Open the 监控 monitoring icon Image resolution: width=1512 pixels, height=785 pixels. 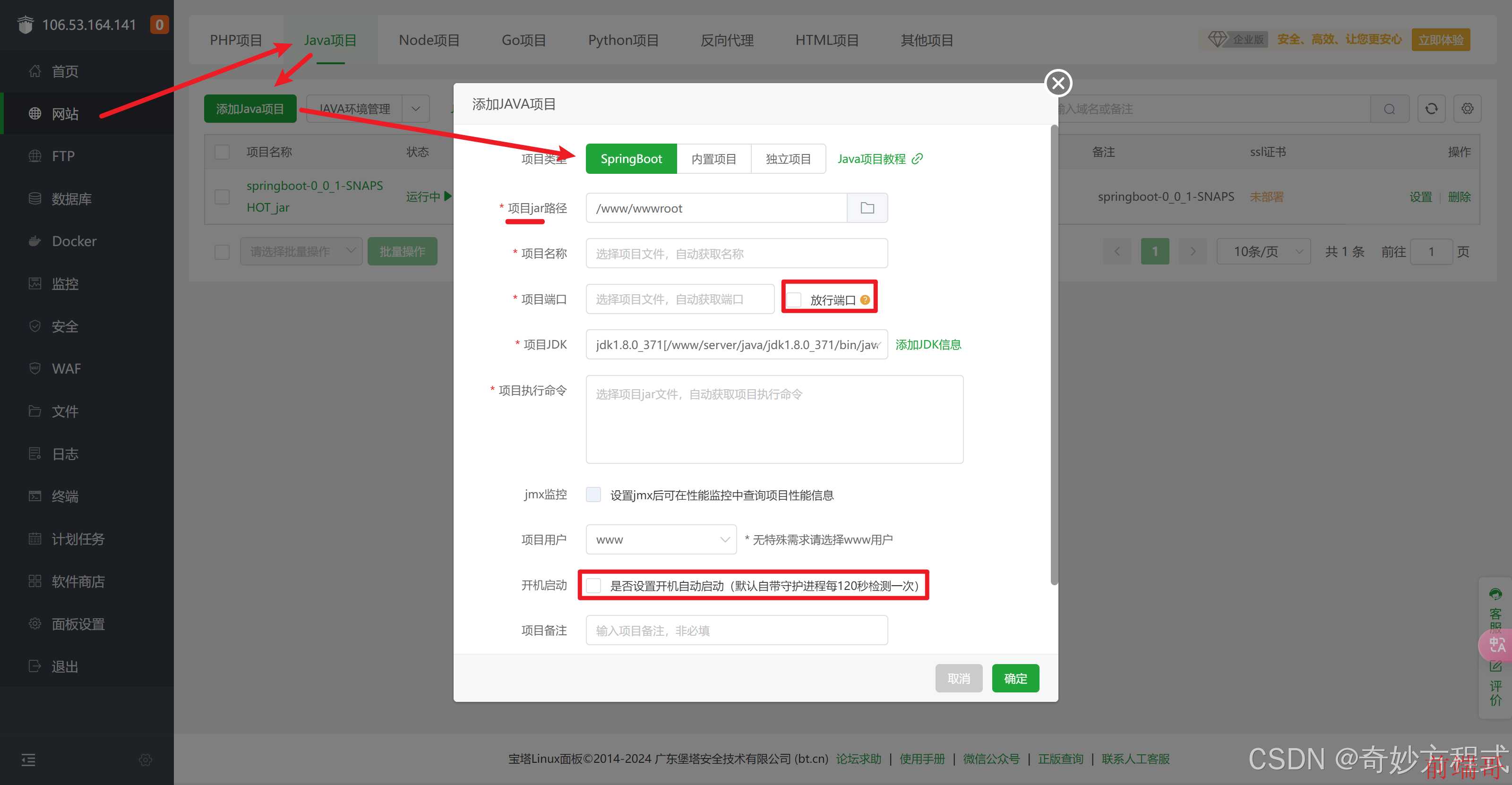pos(34,283)
